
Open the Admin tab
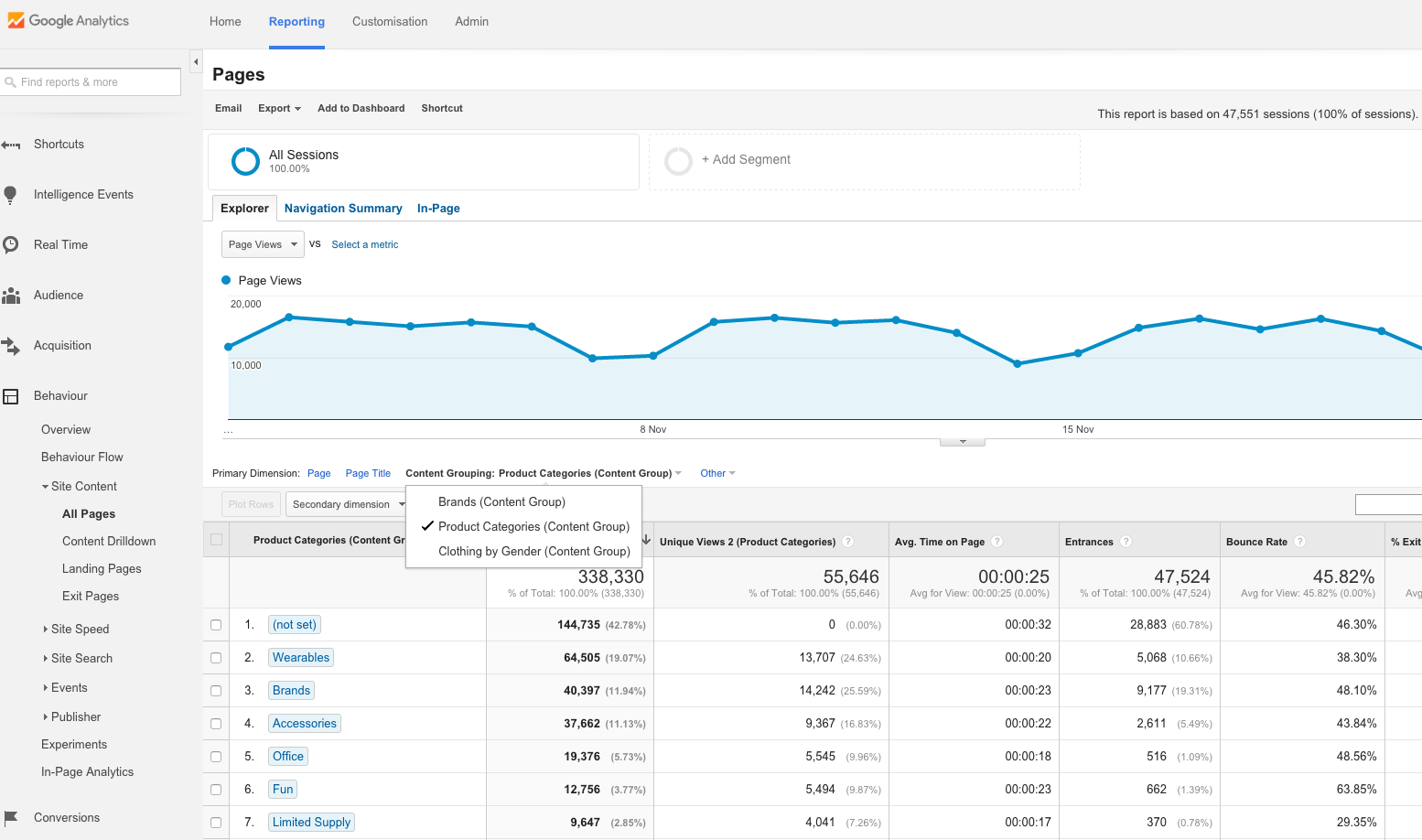[471, 22]
